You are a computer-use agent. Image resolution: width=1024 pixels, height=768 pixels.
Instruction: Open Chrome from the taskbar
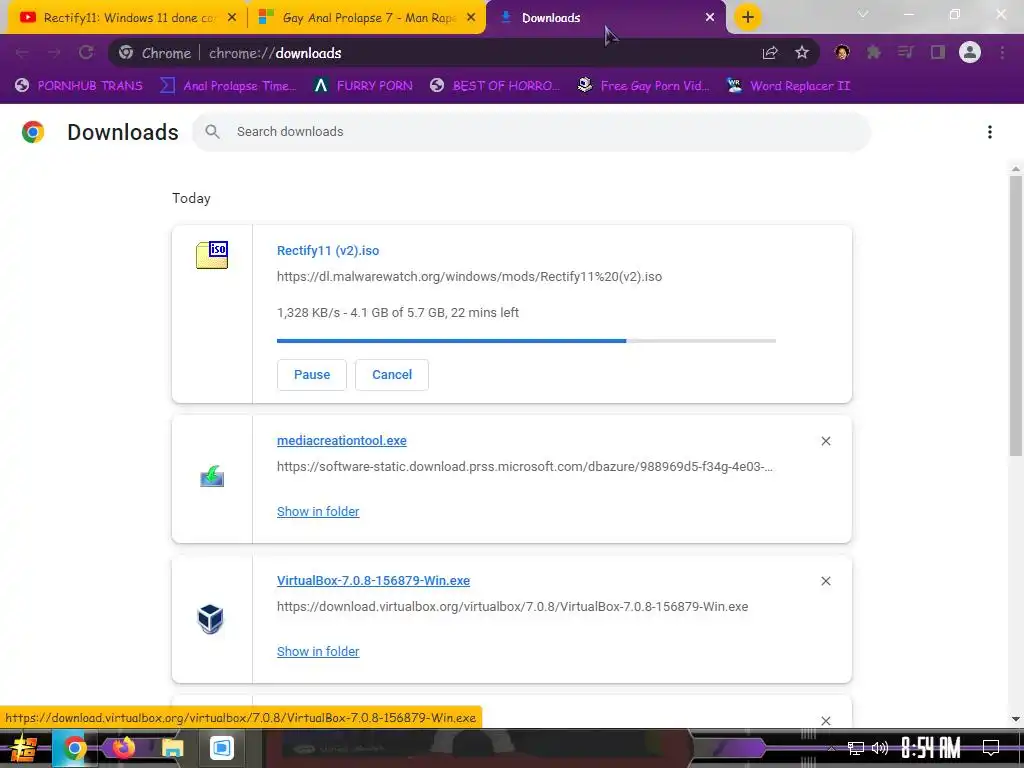[x=74, y=748]
